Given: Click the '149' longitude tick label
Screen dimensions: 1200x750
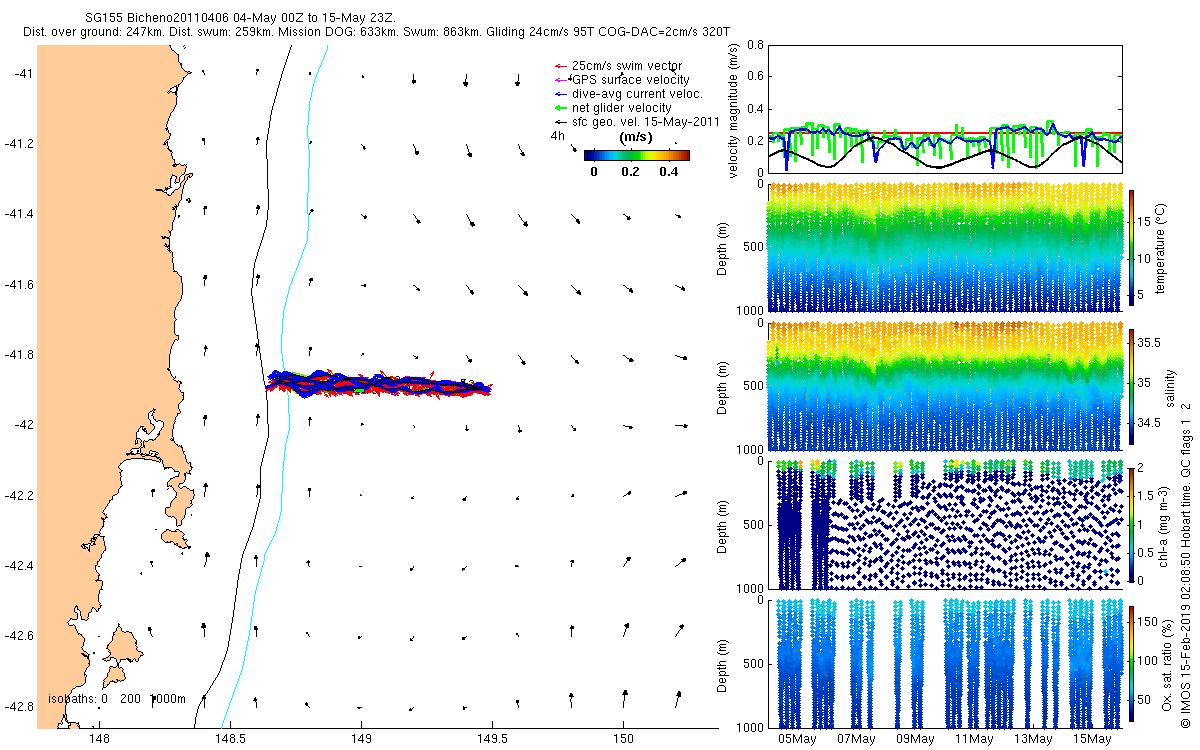Looking at the screenshot, I should (x=361, y=740).
